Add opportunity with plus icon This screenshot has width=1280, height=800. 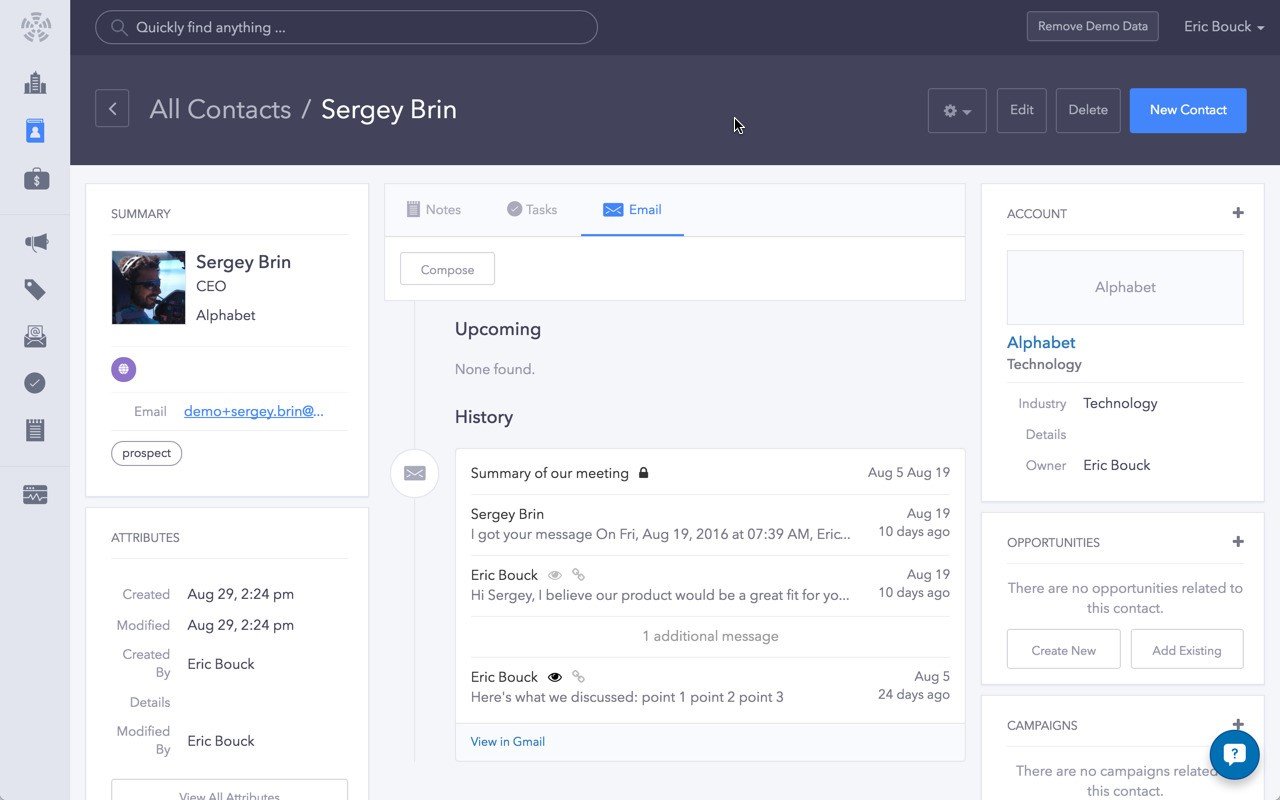click(1238, 542)
